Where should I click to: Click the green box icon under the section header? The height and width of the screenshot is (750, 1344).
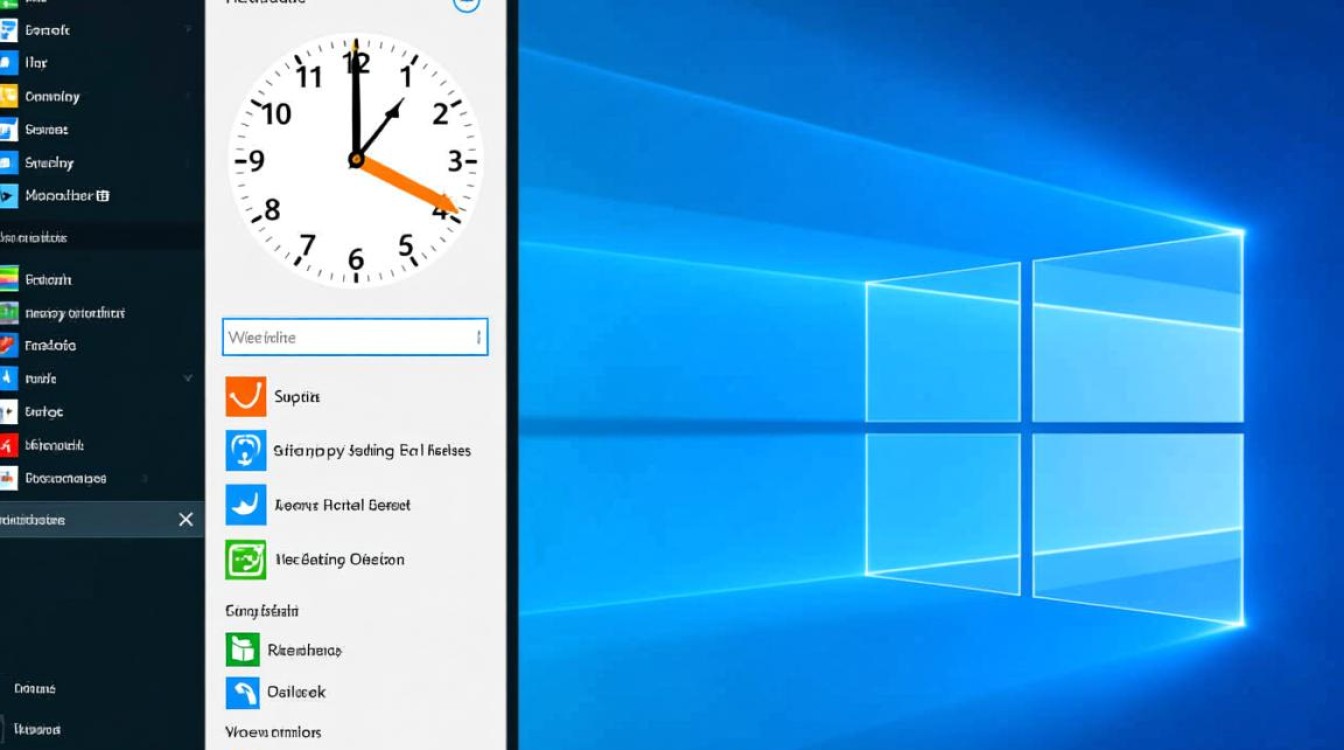242,650
